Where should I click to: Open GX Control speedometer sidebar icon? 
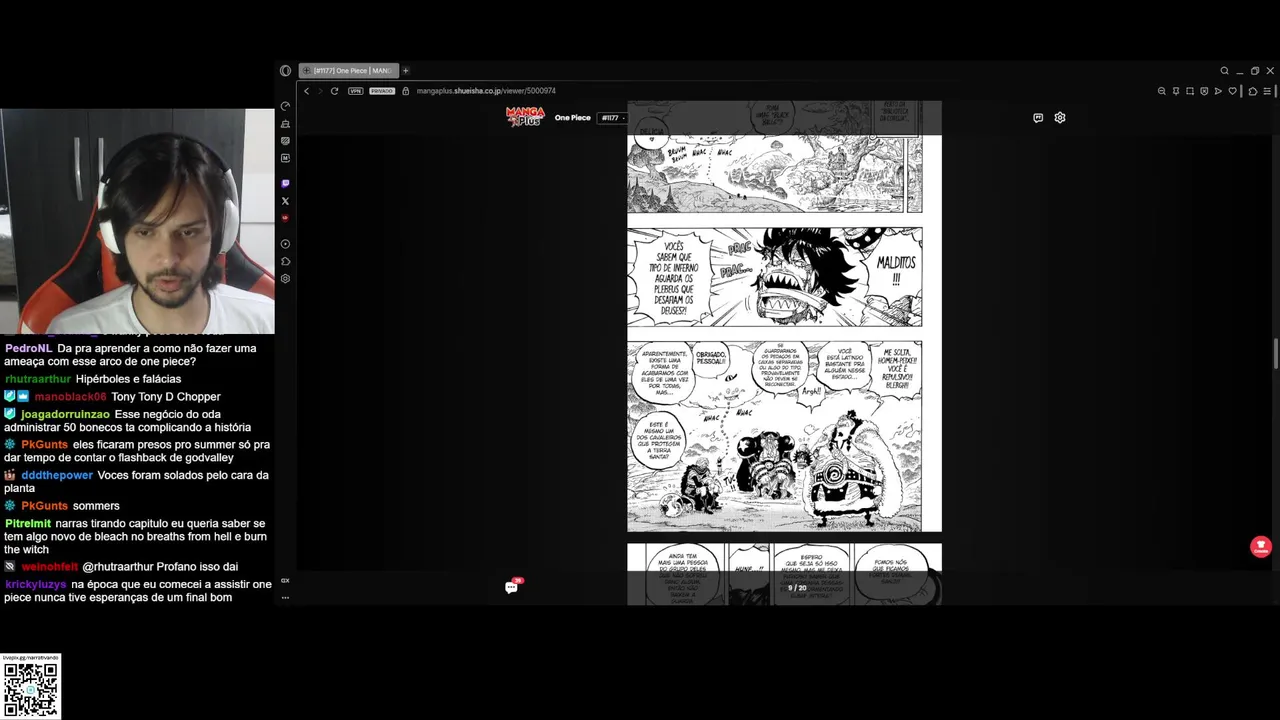[x=285, y=106]
